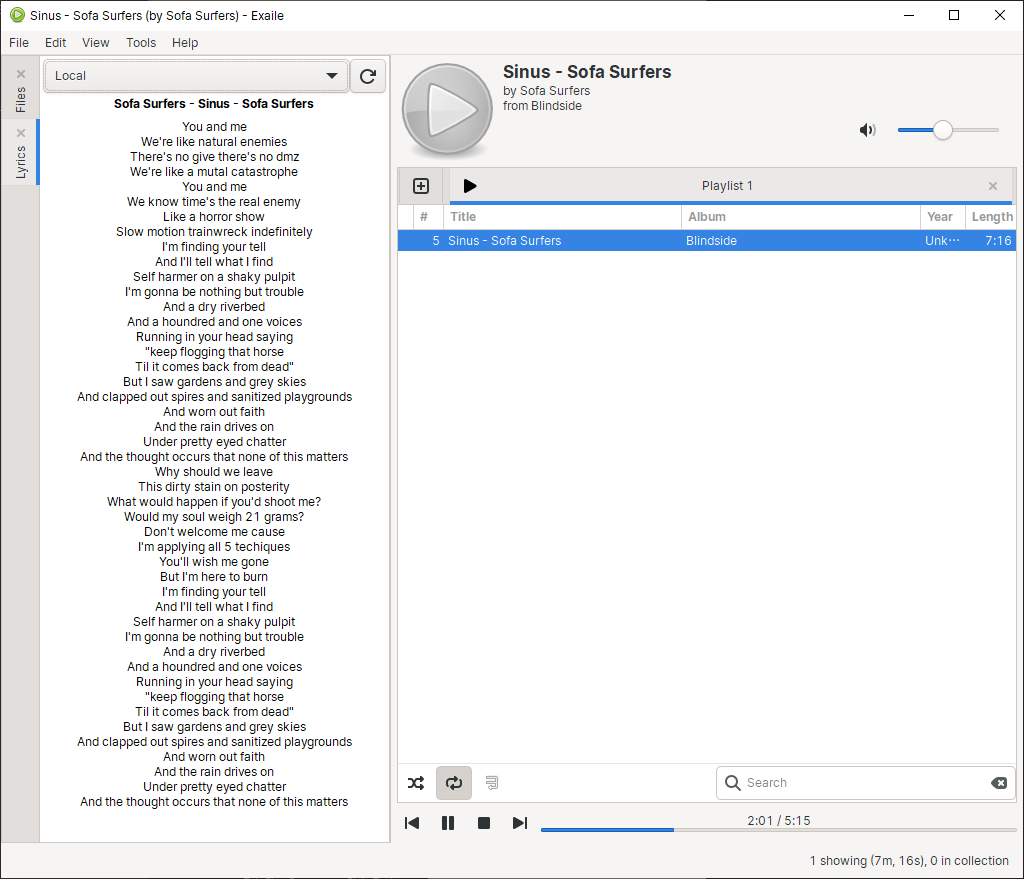Sort playlist by Year column
The width and height of the screenshot is (1024, 879).
(942, 217)
